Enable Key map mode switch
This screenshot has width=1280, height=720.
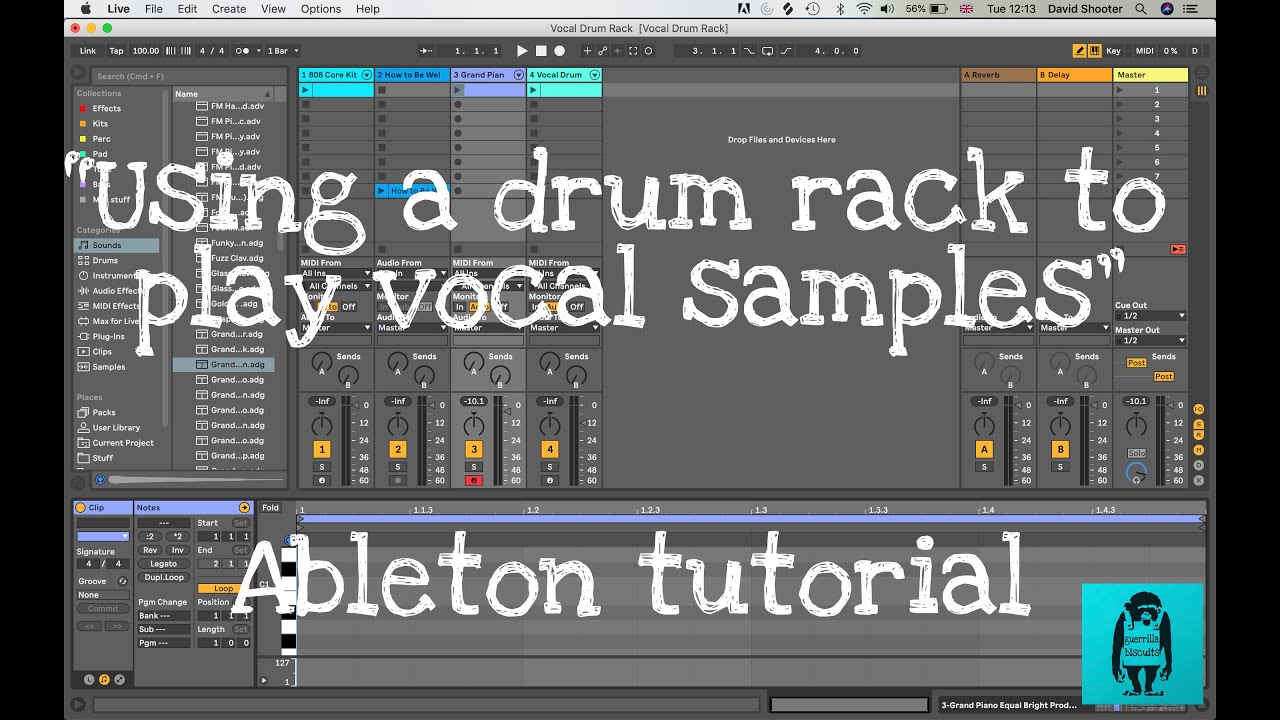1114,51
